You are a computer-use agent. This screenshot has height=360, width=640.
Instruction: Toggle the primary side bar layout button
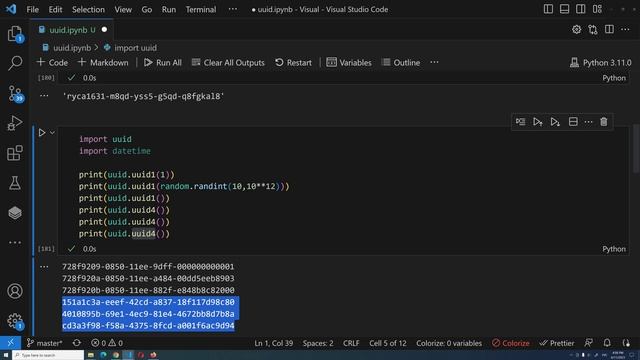[548, 9]
